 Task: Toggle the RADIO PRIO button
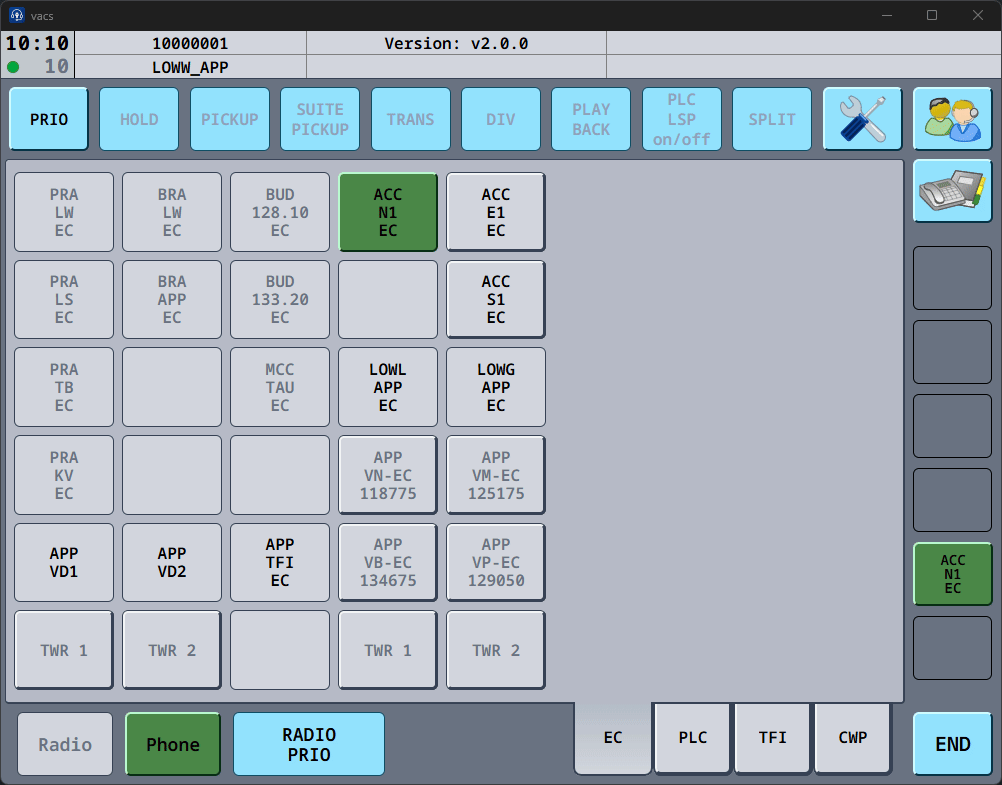pos(309,744)
